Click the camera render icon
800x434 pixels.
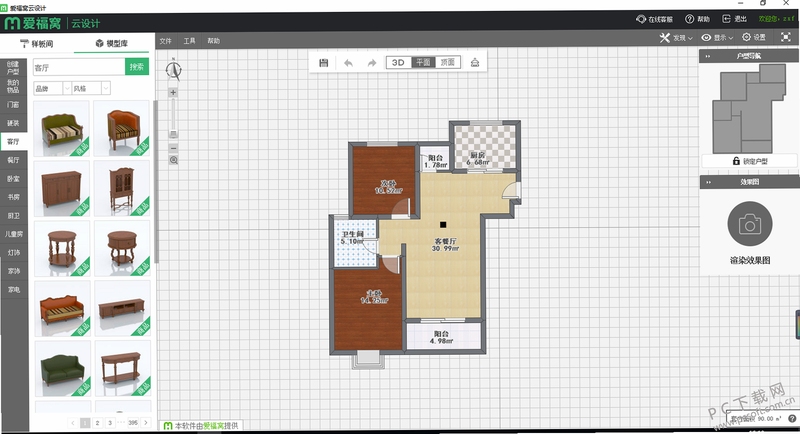pyautogui.click(x=749, y=224)
